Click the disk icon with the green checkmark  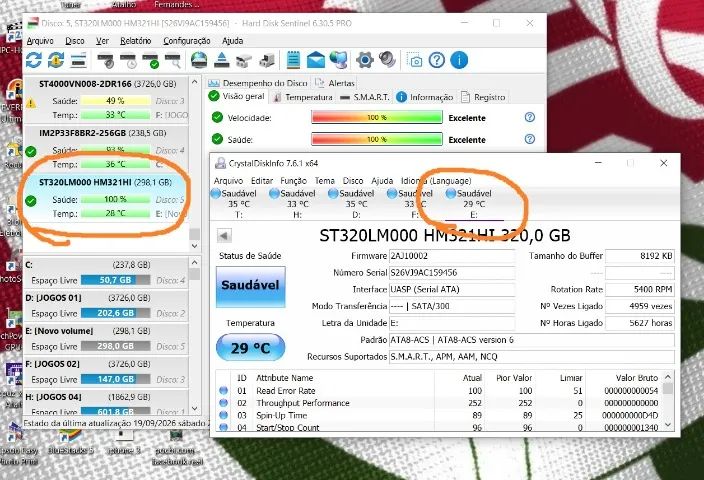pos(150,60)
